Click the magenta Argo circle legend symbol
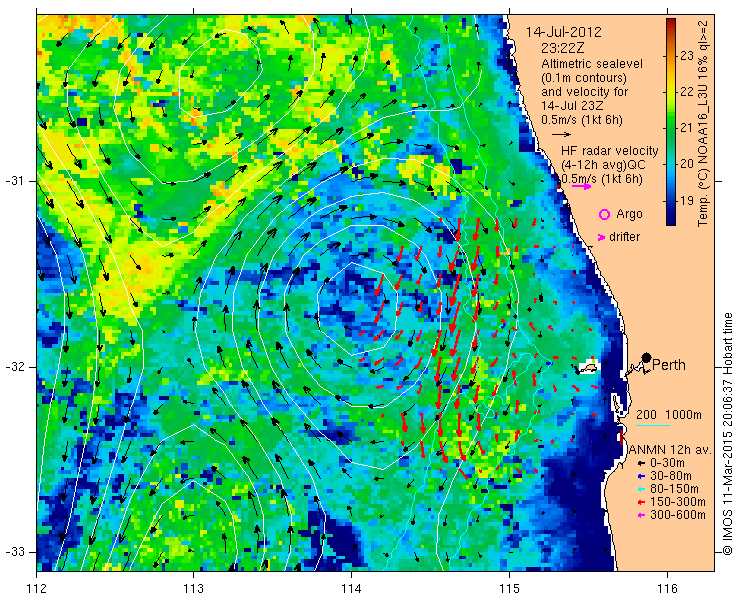This screenshot has width=740, height=600. (x=604, y=214)
